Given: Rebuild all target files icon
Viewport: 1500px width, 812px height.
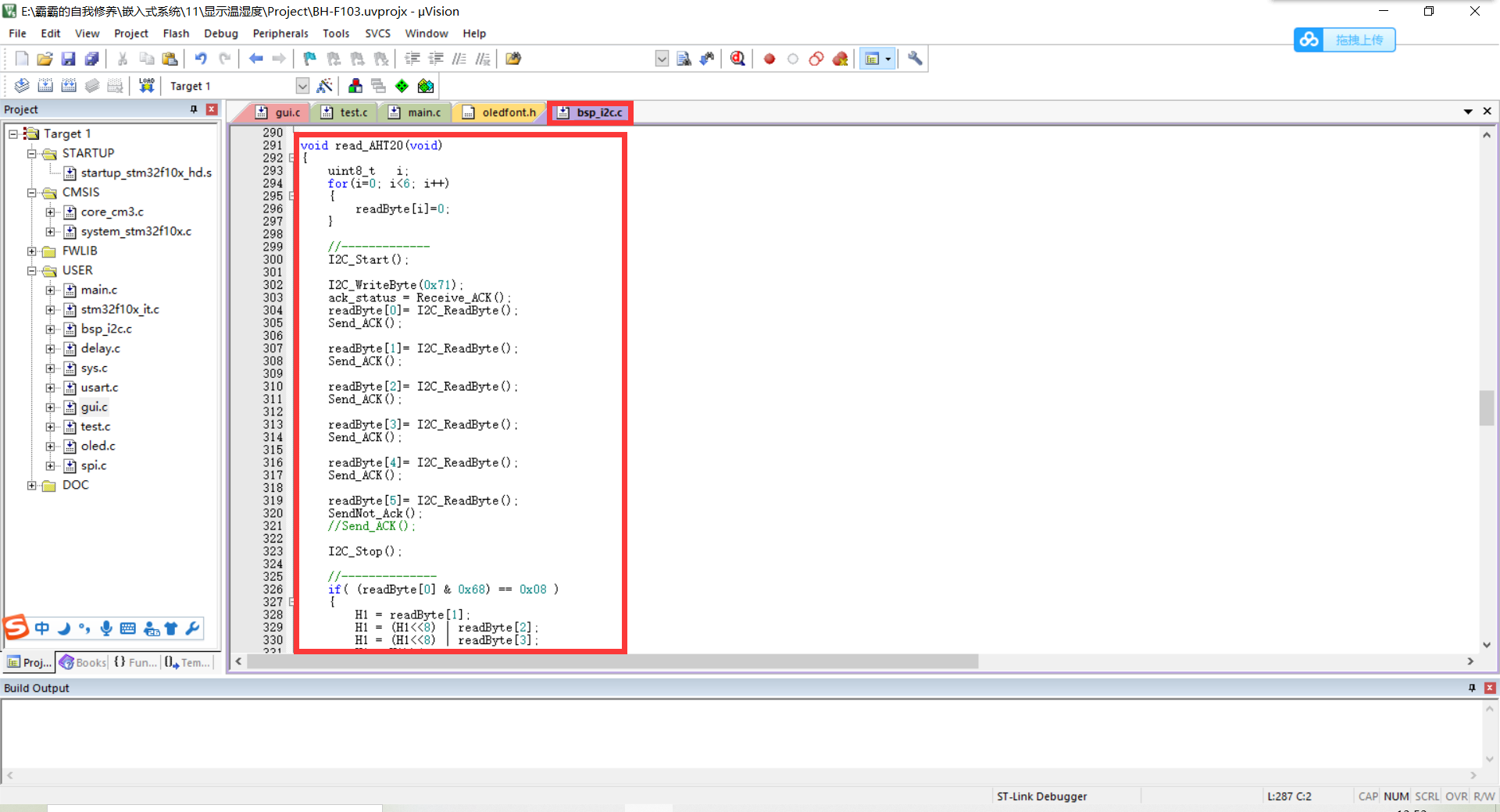Looking at the screenshot, I should pyautogui.click(x=69, y=86).
